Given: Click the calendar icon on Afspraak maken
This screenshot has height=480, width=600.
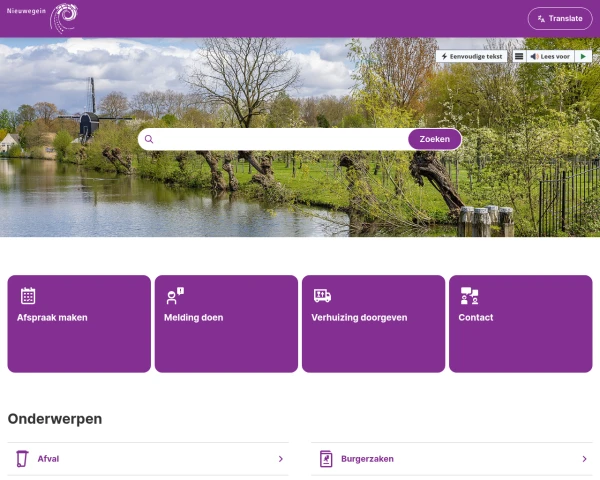Looking at the screenshot, I should coord(28,296).
